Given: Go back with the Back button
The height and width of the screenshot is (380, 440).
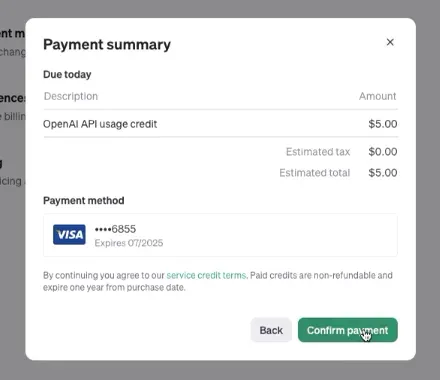Looking at the screenshot, I should [271, 330].
